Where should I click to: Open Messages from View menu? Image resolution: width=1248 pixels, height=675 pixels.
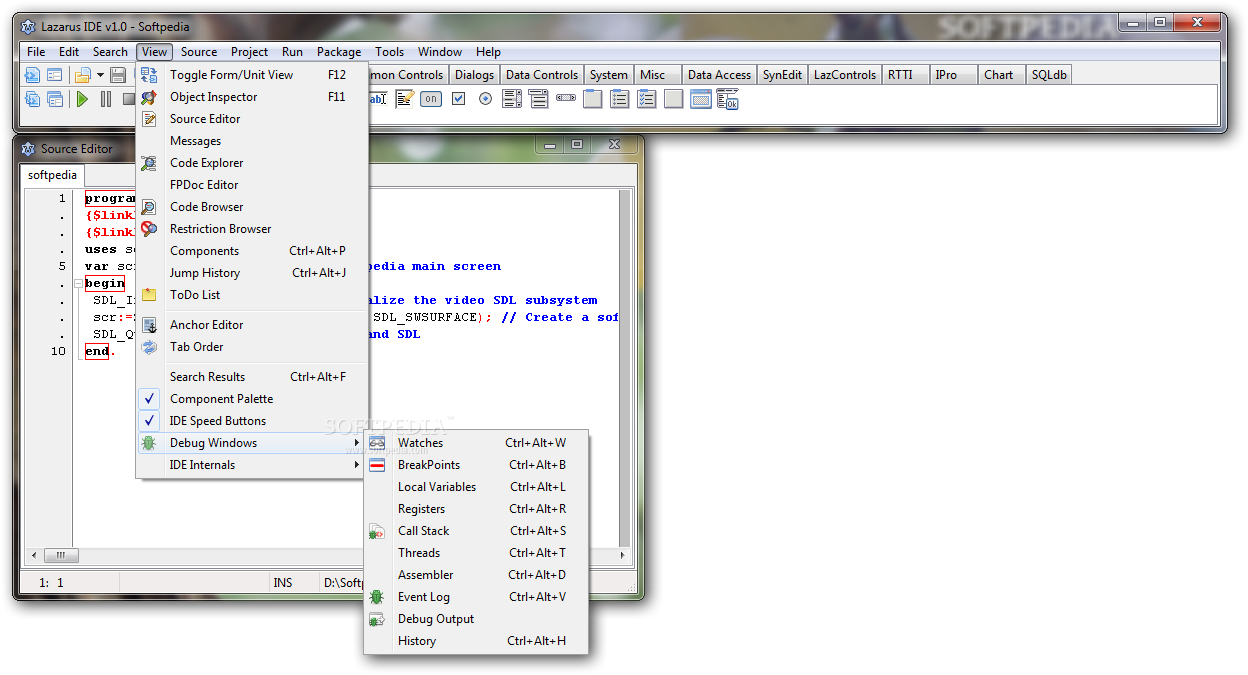point(252,141)
